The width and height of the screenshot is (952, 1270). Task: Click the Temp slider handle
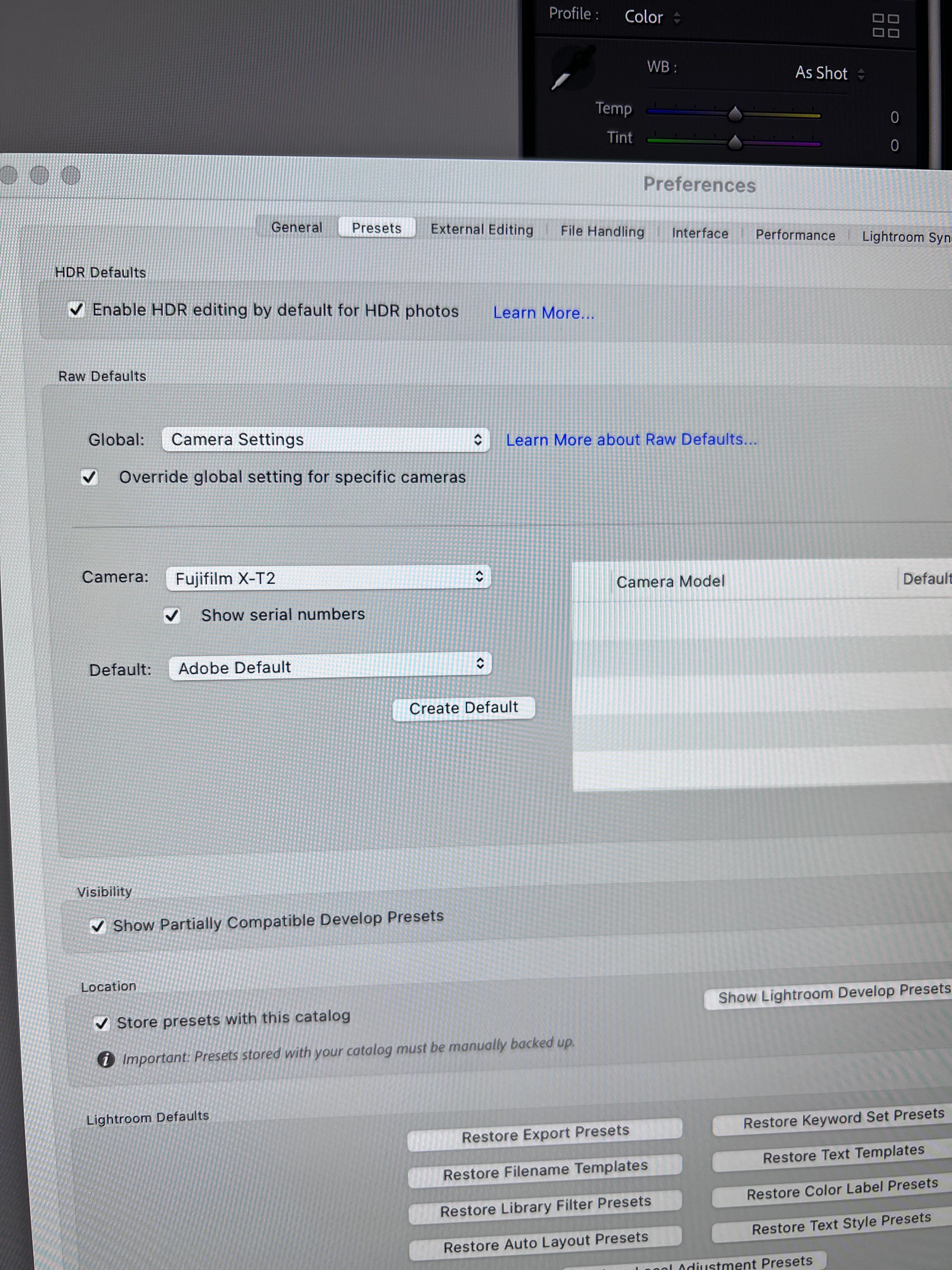point(734,114)
